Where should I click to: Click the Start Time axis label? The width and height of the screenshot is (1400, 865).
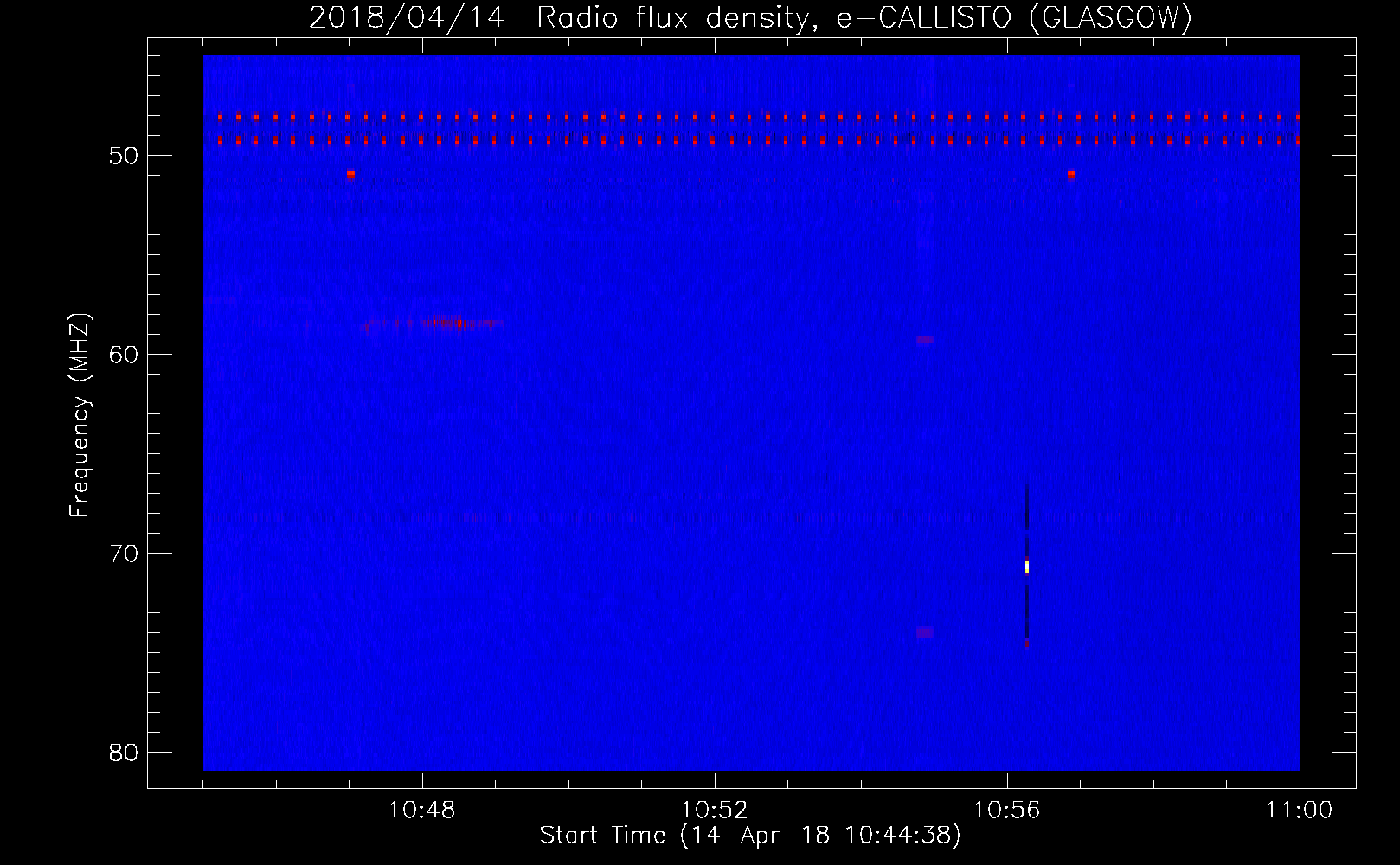750,836
